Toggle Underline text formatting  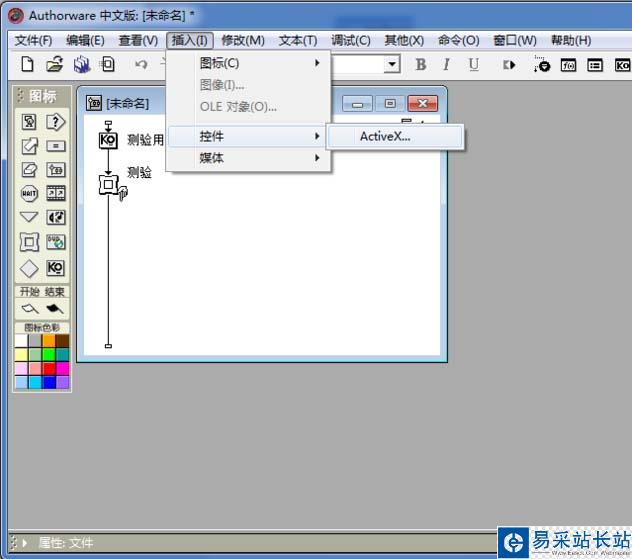click(x=474, y=64)
